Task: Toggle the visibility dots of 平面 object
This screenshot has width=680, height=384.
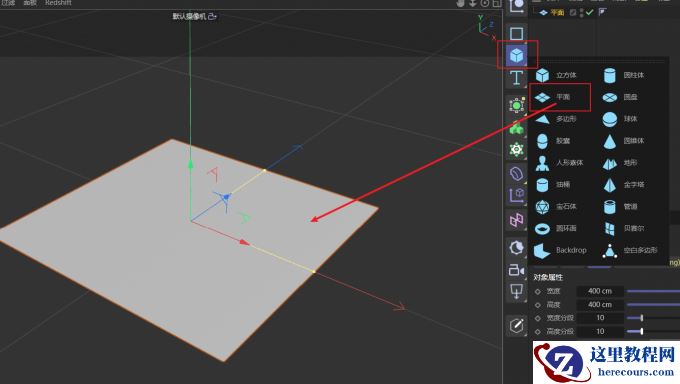Action: pyautogui.click(x=582, y=13)
